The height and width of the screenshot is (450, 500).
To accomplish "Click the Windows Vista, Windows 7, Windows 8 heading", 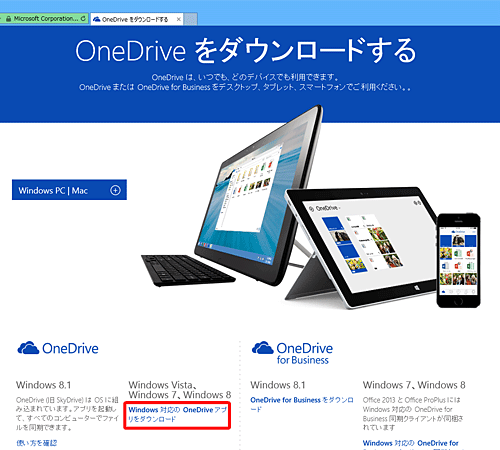I will (180, 390).
